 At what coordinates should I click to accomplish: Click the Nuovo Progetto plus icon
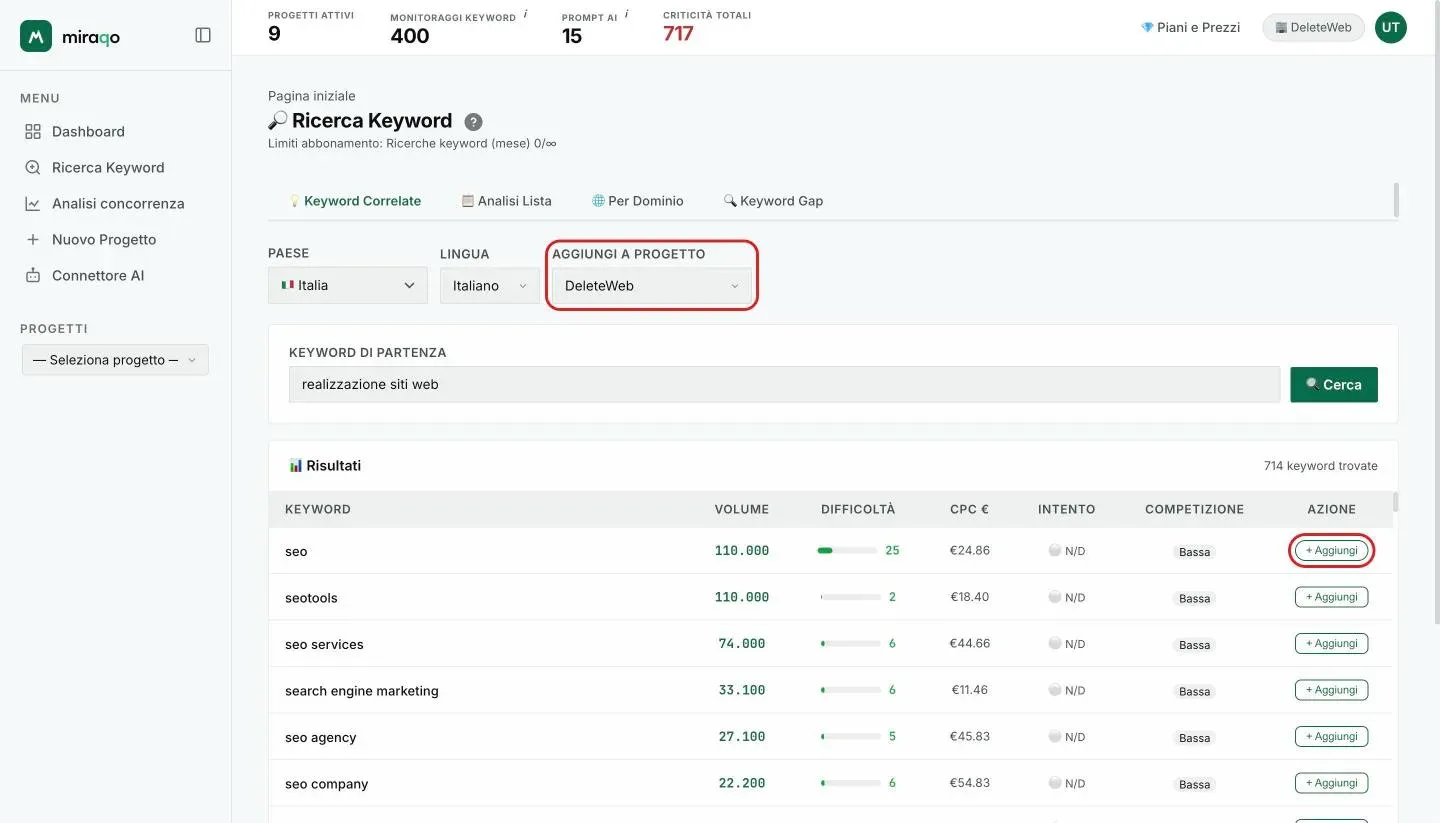(x=33, y=239)
